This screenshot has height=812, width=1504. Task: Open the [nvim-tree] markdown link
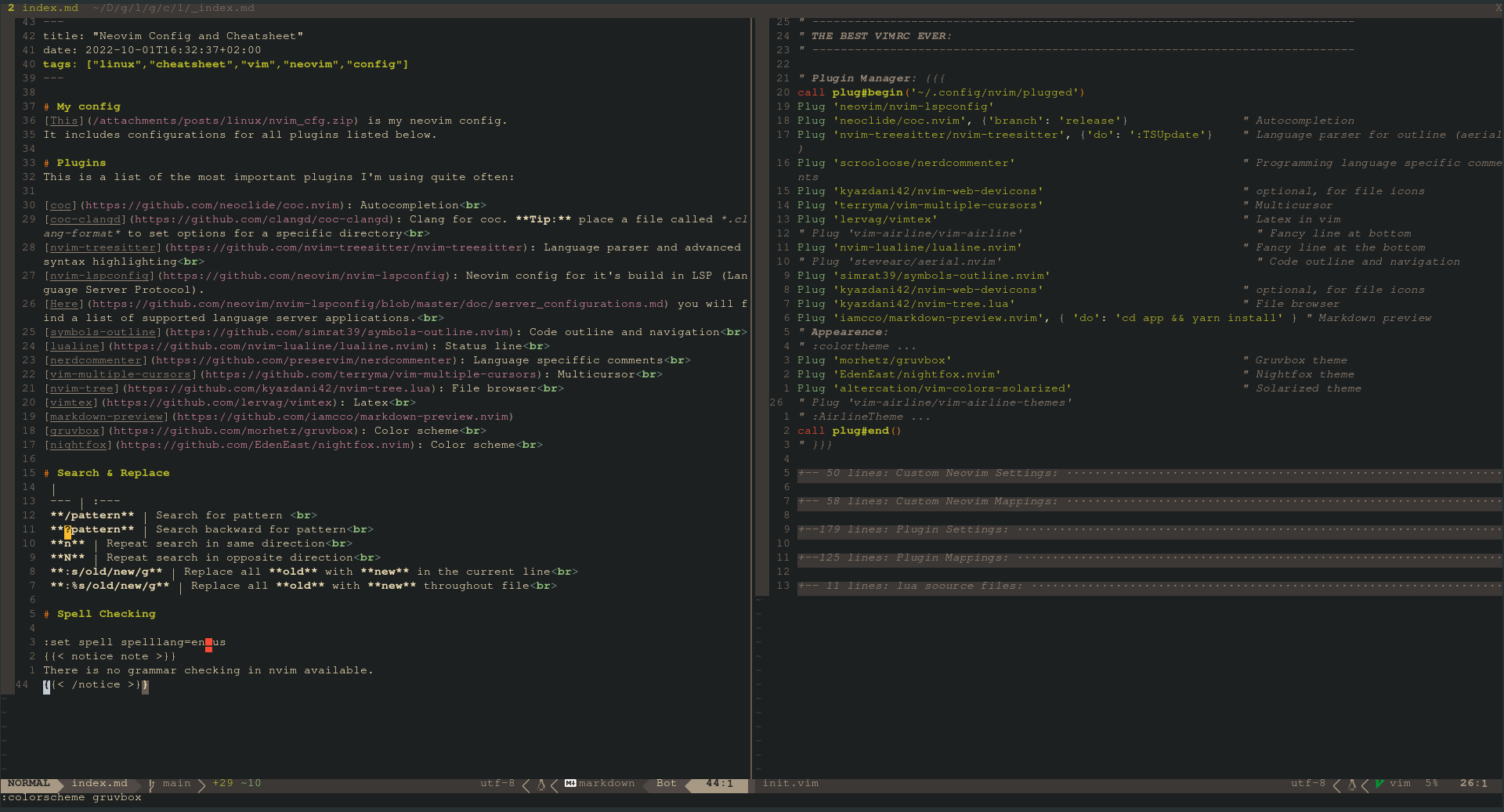tap(81, 388)
